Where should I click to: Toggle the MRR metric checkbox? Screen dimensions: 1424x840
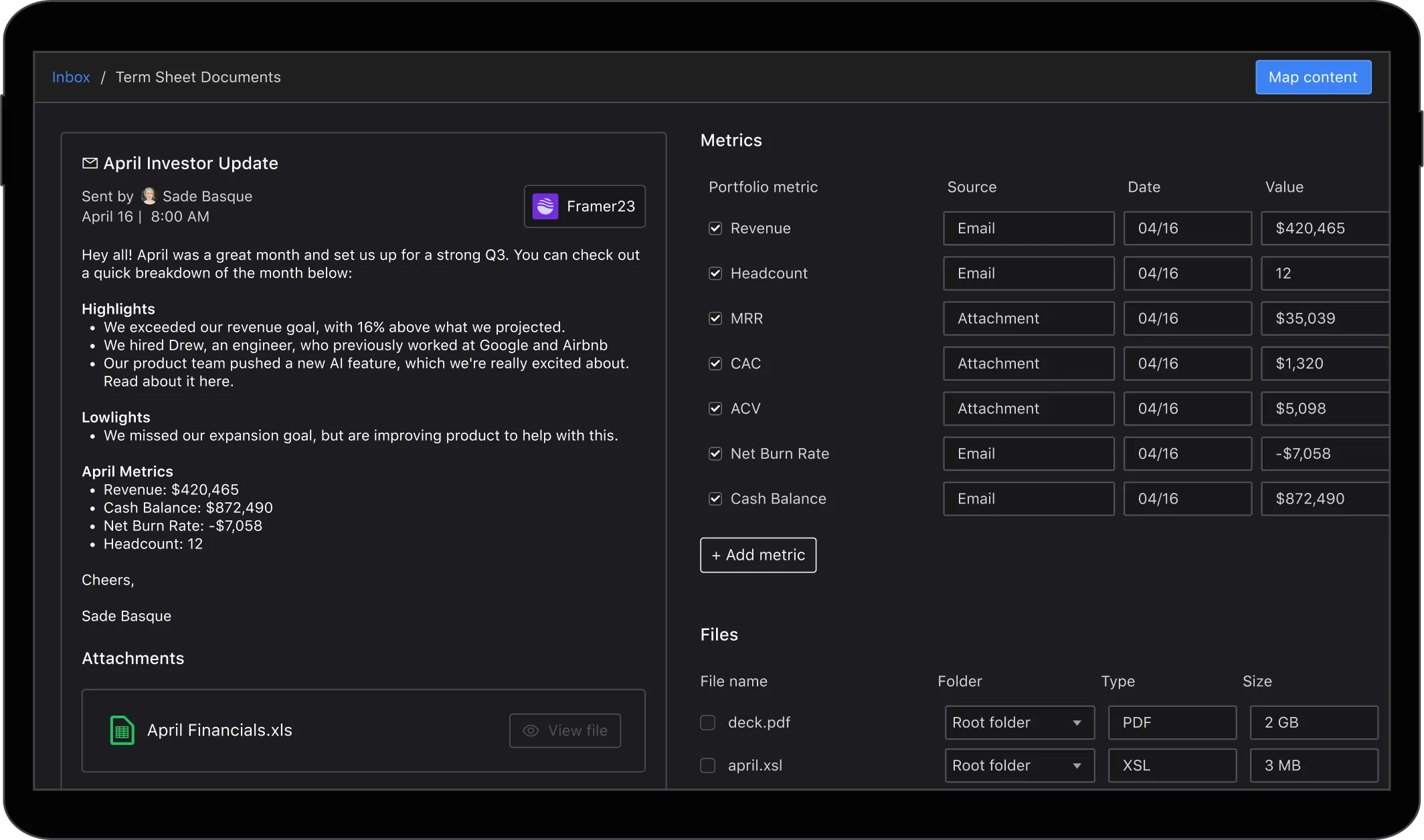(715, 318)
